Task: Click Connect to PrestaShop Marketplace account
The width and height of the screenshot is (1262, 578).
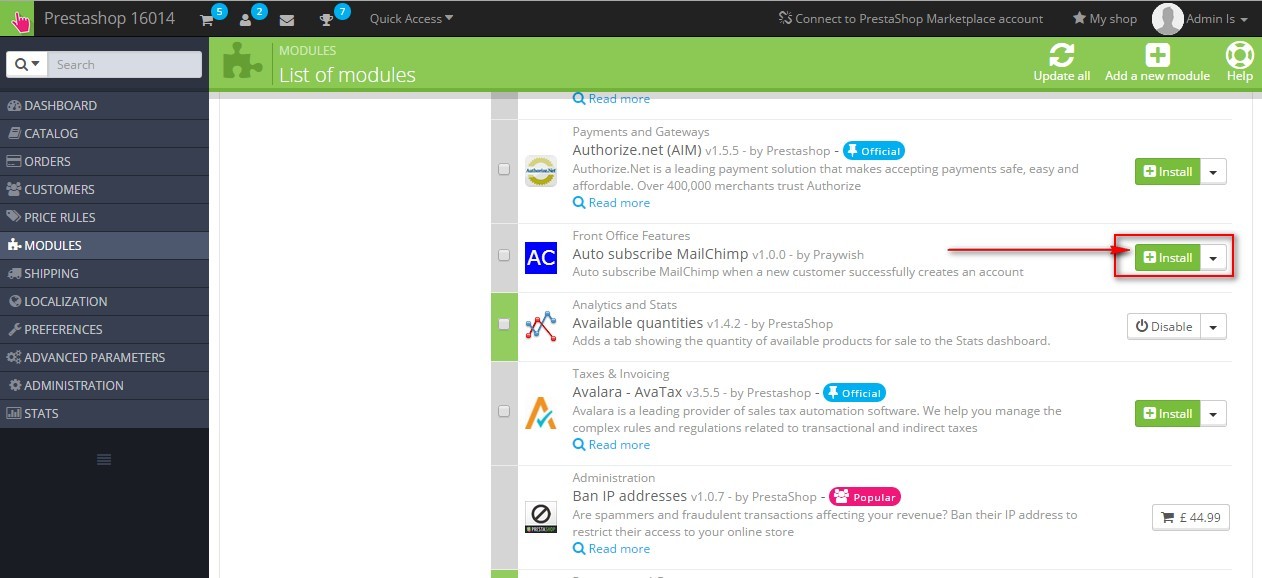Action: click(x=910, y=19)
